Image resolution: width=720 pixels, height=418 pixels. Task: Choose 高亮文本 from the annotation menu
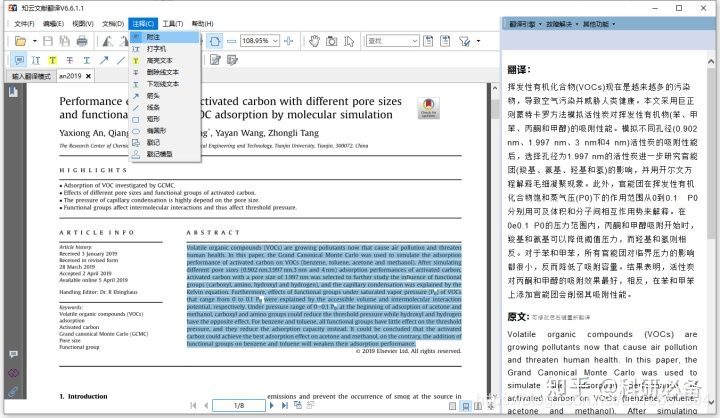[165, 61]
